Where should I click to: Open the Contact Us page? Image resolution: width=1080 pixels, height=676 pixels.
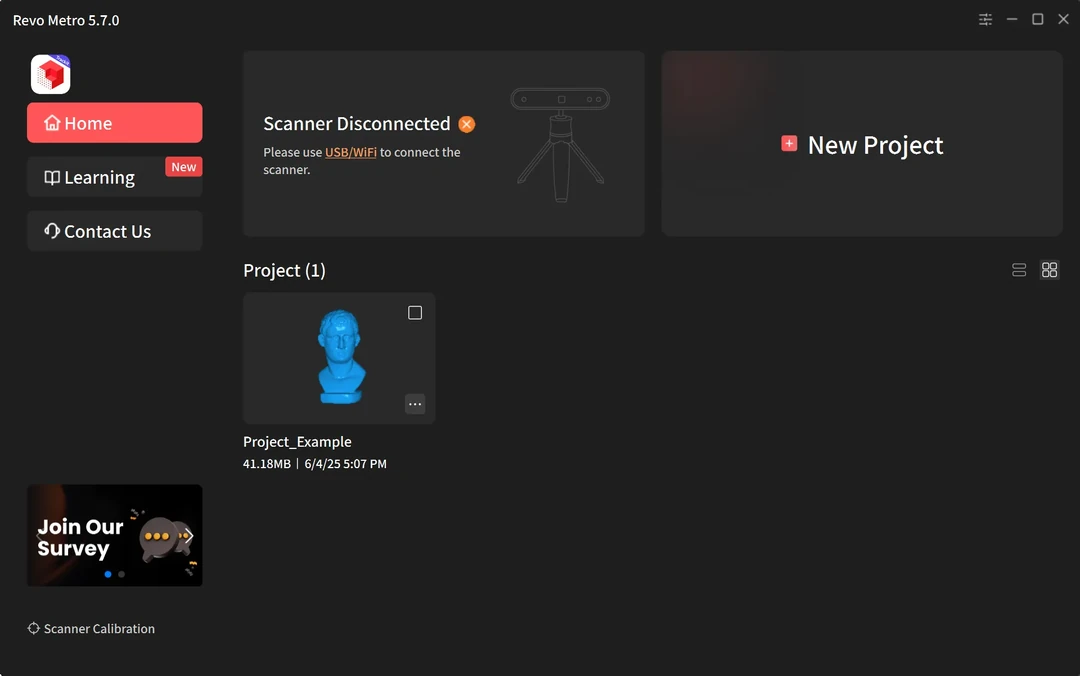[x=114, y=231]
